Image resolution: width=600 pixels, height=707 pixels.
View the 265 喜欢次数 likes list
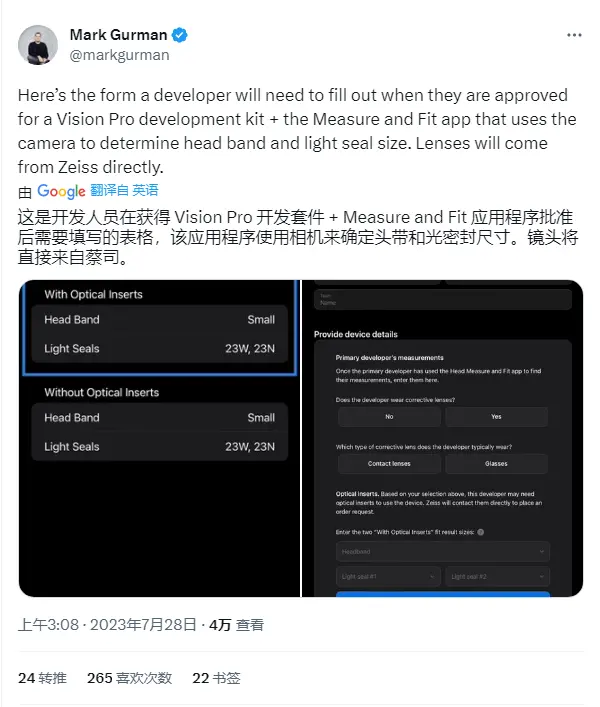pos(129,678)
